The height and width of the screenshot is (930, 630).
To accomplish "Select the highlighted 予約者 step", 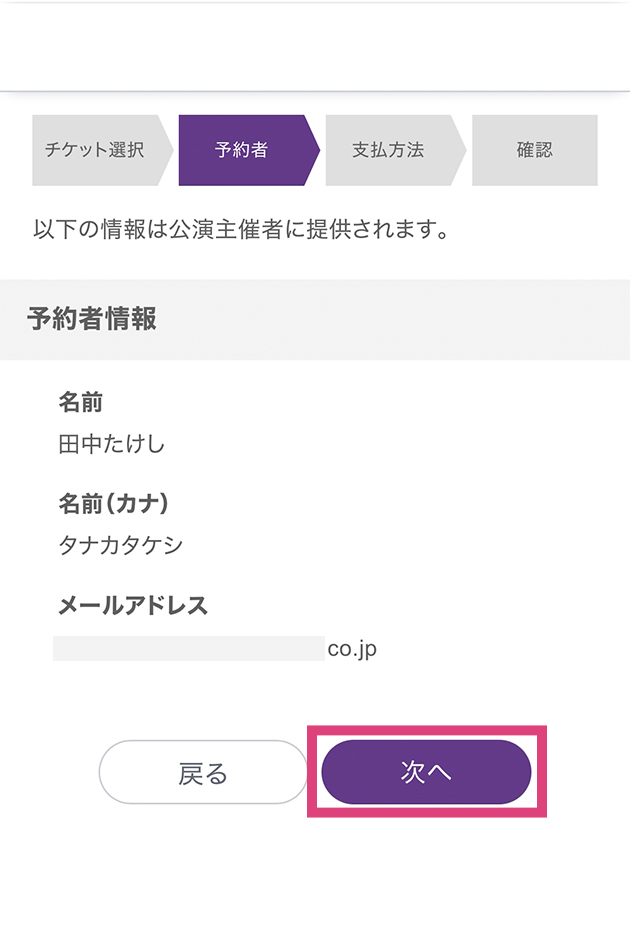I will coord(241,150).
